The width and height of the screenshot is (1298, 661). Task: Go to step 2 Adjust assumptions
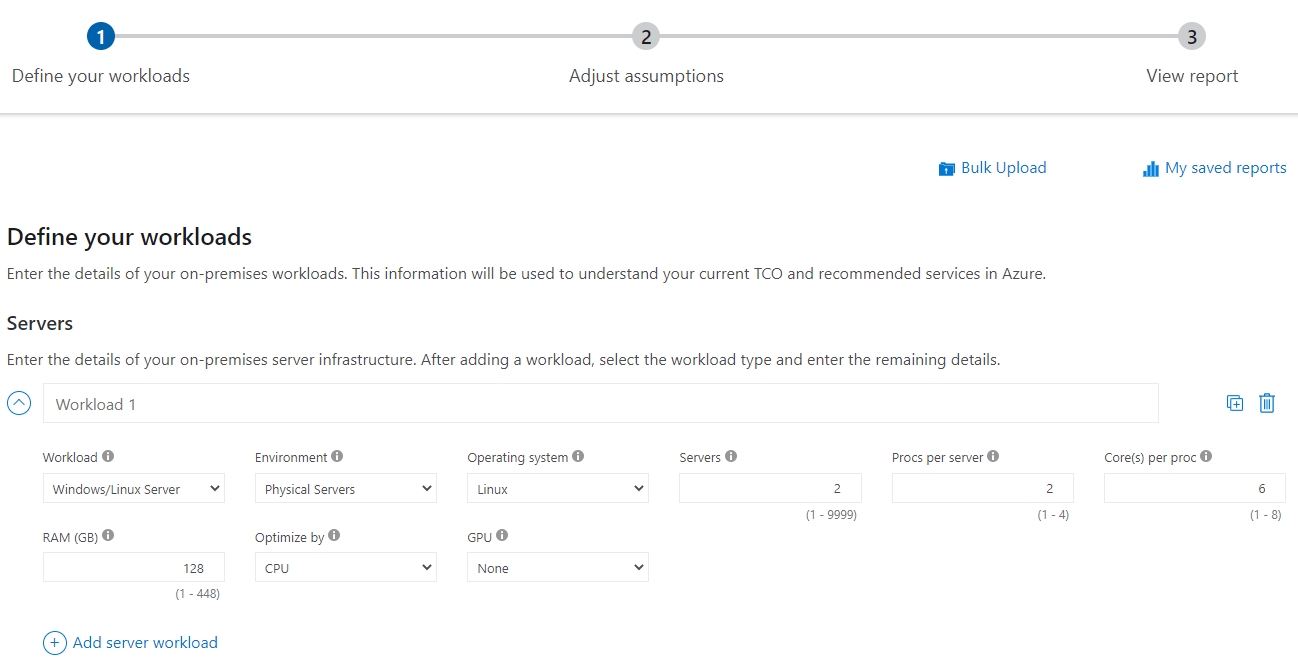click(646, 37)
